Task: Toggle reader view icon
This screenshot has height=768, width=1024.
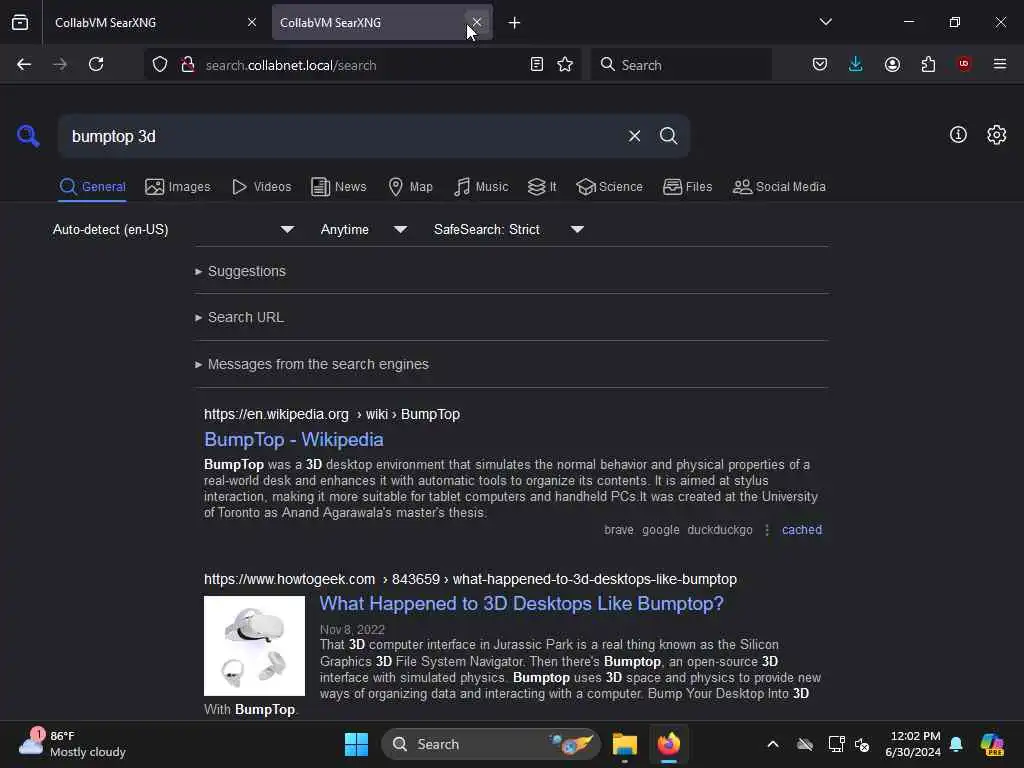Action: (x=537, y=64)
